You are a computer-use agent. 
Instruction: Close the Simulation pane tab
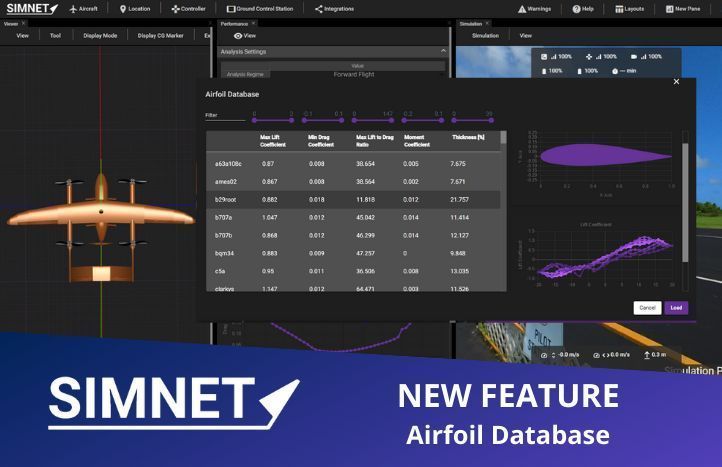pyautogui.click(x=487, y=23)
